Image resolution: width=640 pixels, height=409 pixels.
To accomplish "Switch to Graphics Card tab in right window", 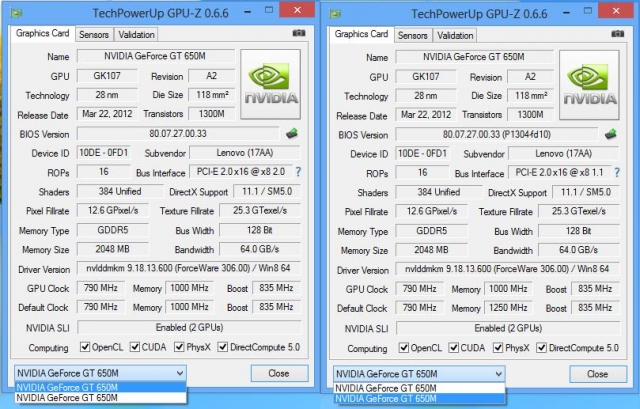I will coord(361,34).
